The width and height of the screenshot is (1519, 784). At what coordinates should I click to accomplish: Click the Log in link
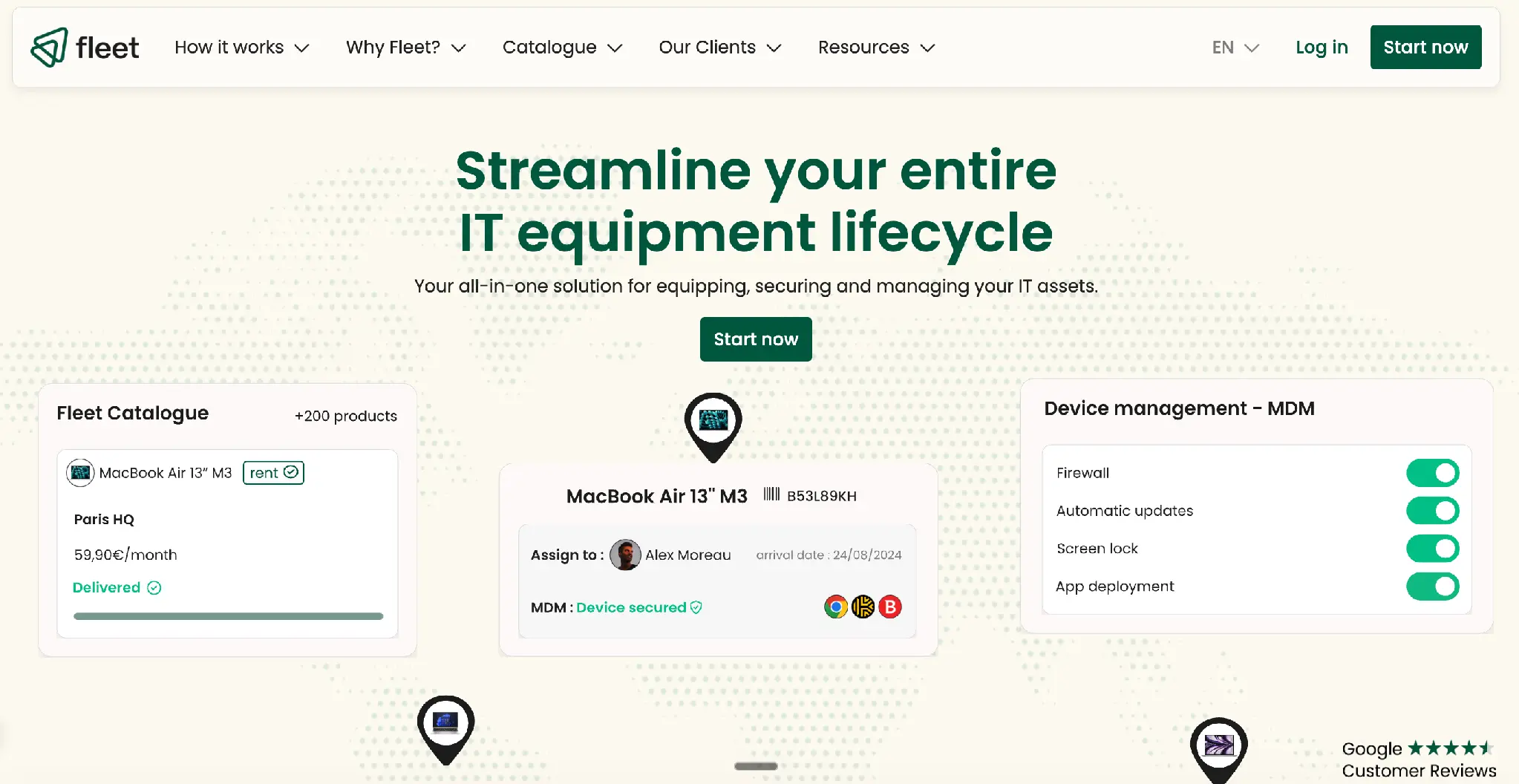coord(1322,48)
